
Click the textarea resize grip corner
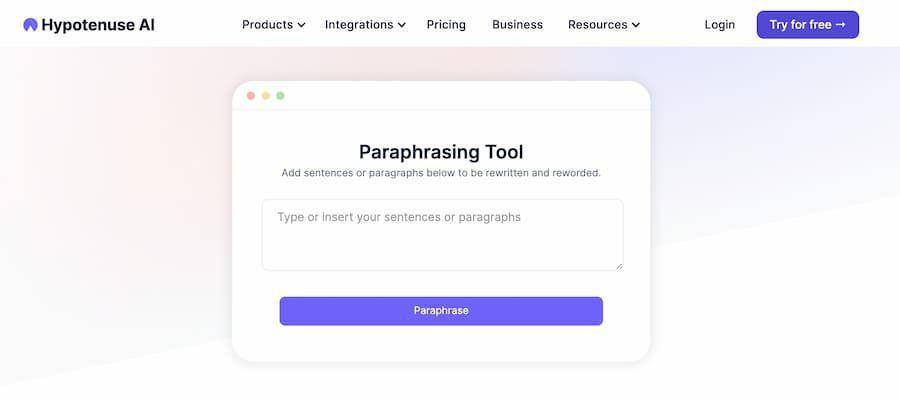coord(619,266)
